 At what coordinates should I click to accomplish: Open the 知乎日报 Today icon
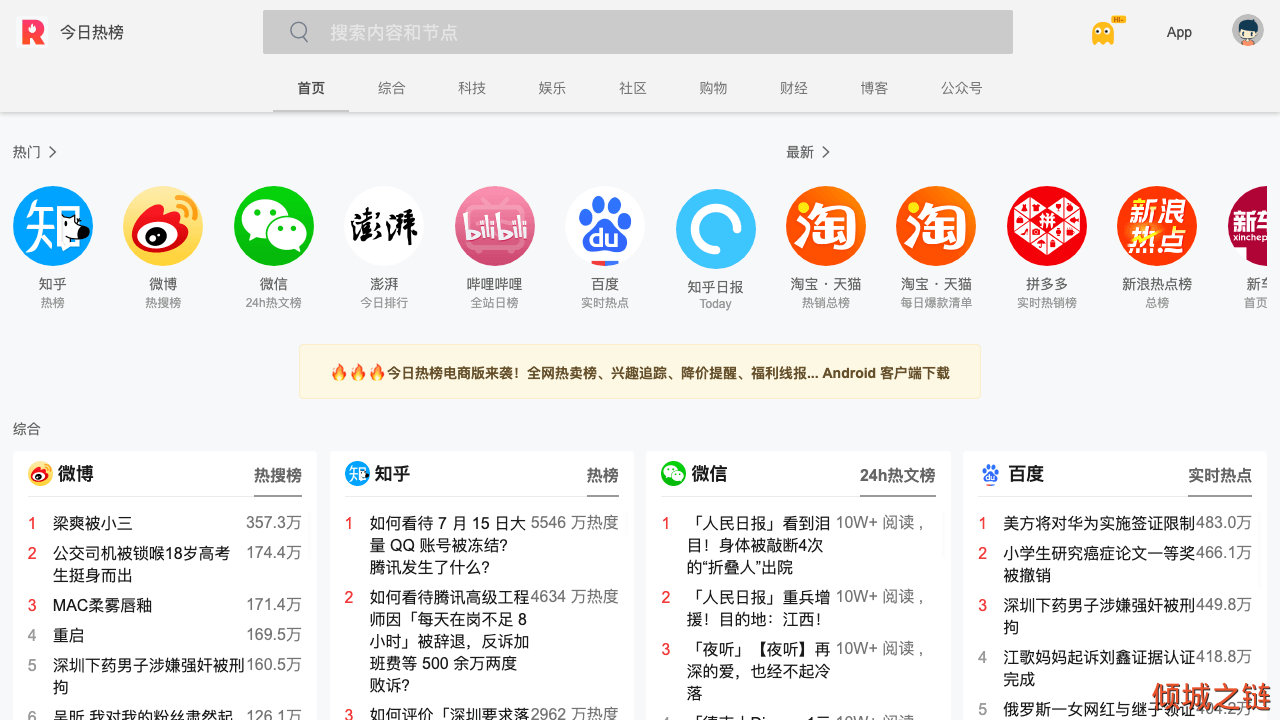point(716,229)
